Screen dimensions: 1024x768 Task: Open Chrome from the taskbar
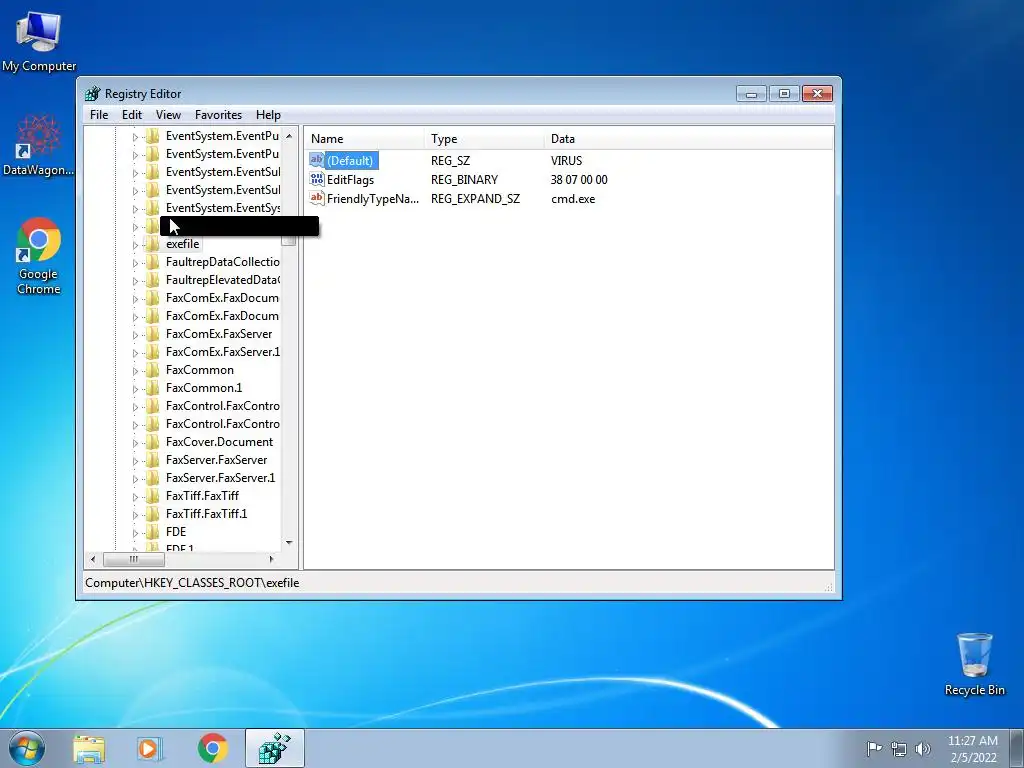point(212,748)
